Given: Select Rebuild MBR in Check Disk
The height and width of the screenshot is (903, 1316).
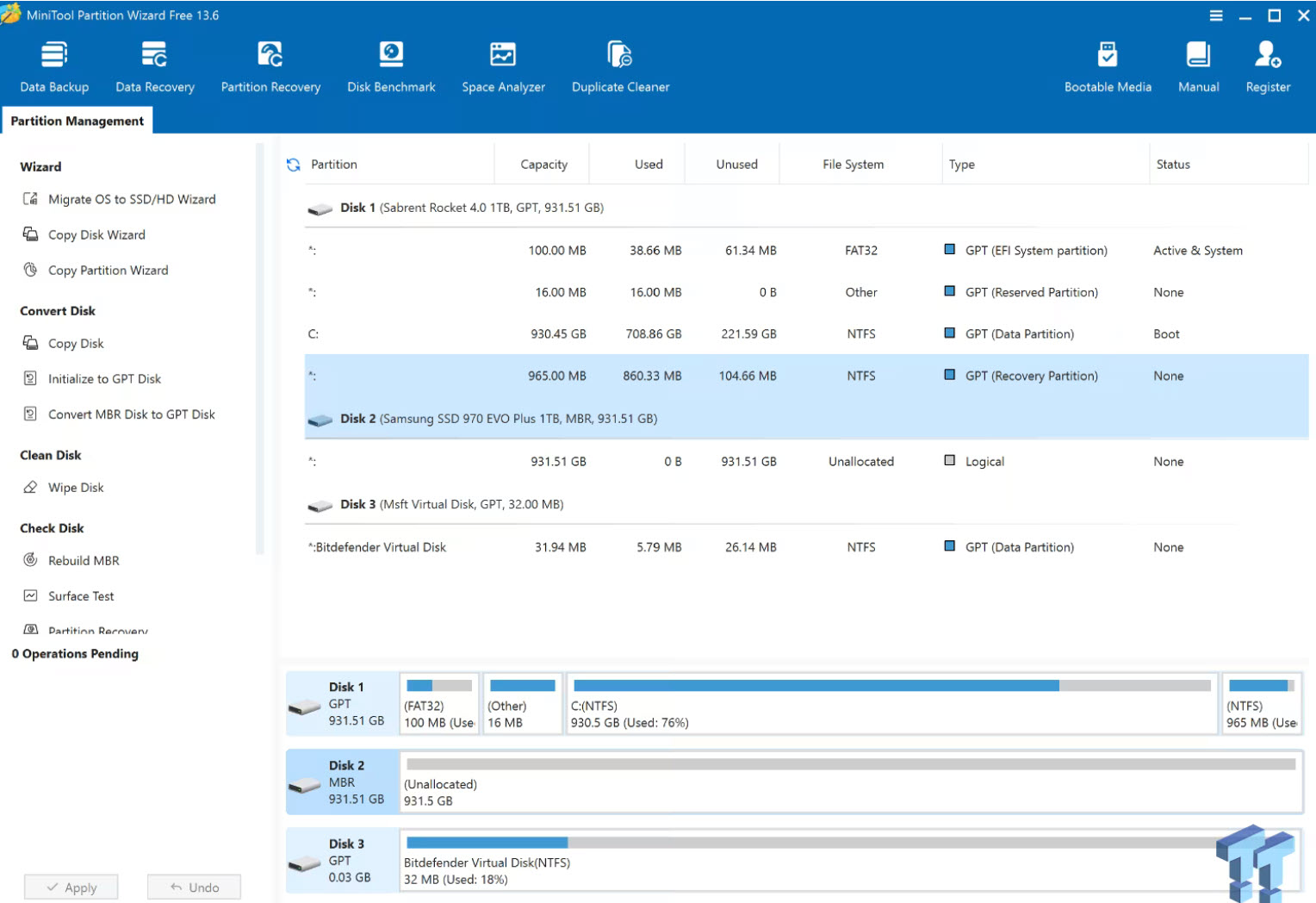Looking at the screenshot, I should (84, 560).
